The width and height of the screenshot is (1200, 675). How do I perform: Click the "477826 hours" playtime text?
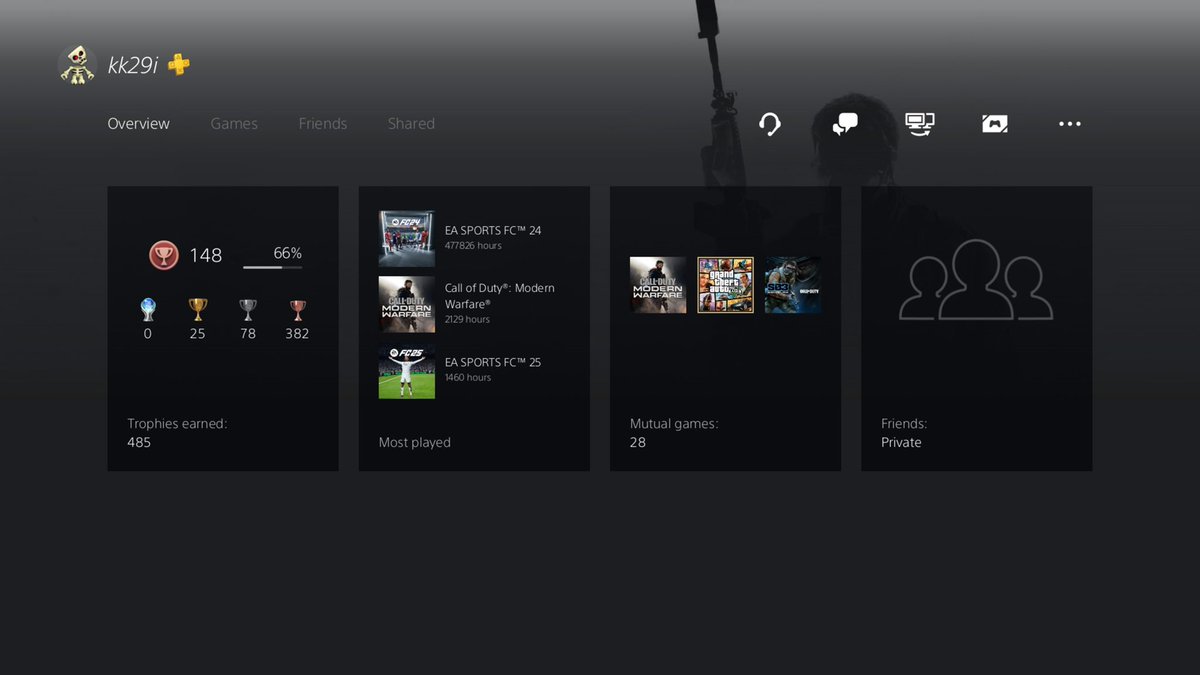point(474,246)
